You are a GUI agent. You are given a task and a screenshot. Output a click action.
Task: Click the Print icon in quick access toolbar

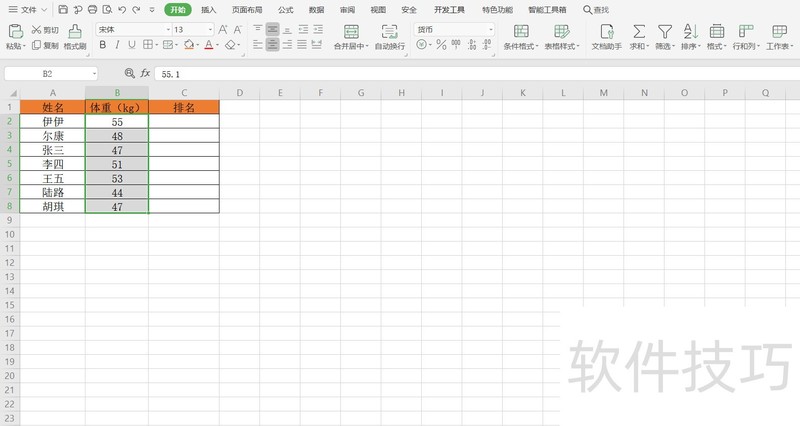92,9
